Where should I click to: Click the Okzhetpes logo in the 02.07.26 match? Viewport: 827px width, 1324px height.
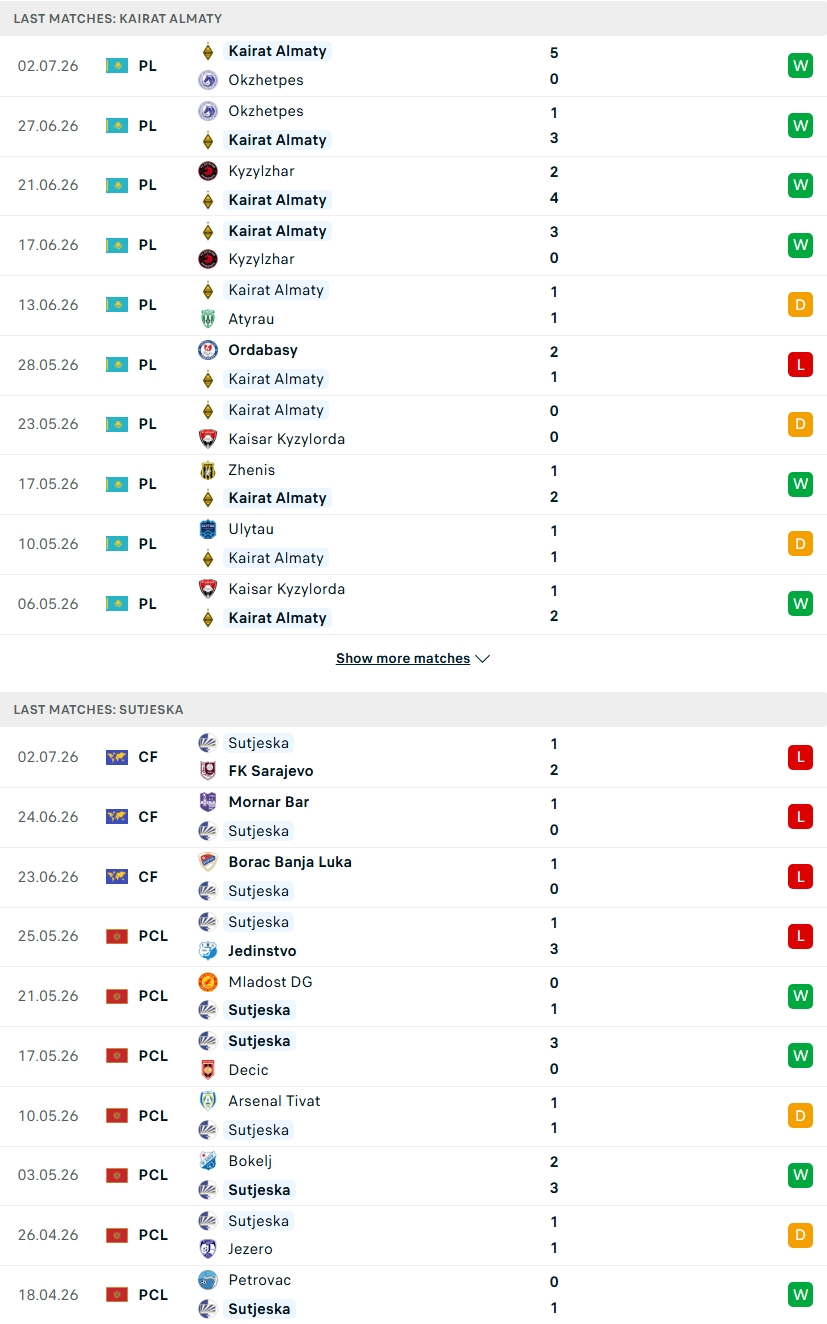tap(208, 80)
